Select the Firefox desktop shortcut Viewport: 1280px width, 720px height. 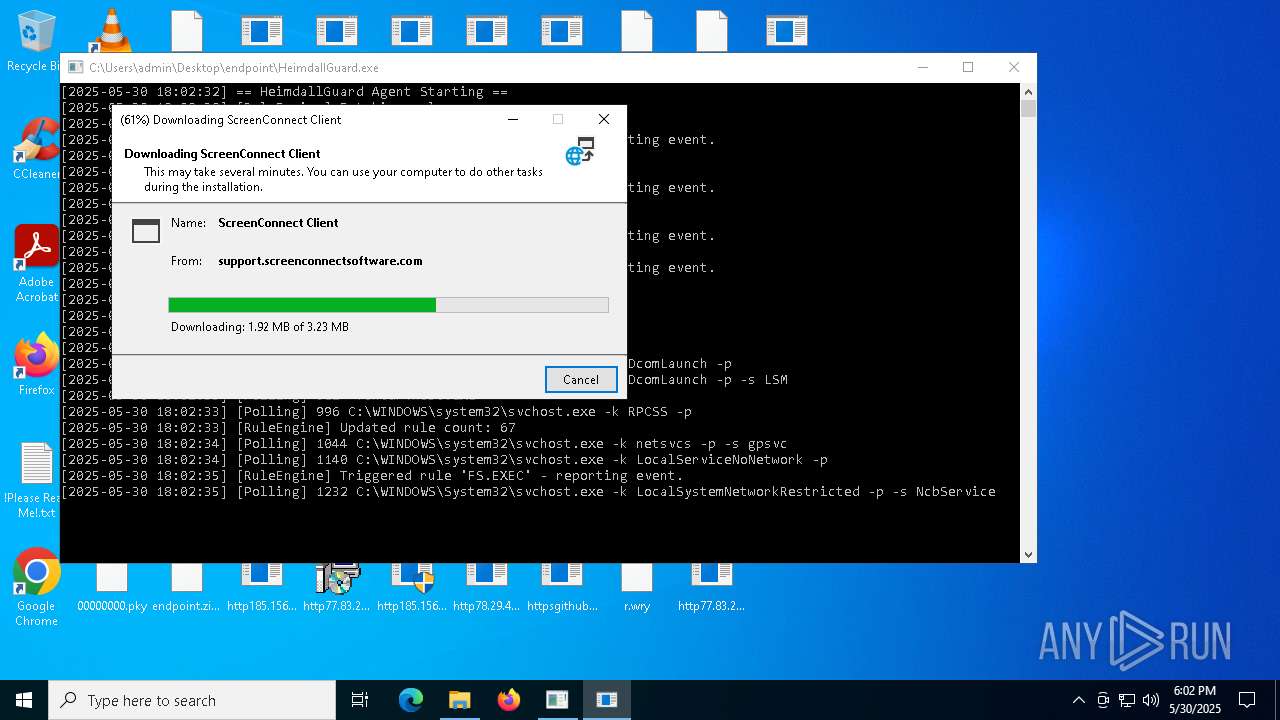[x=36, y=365]
